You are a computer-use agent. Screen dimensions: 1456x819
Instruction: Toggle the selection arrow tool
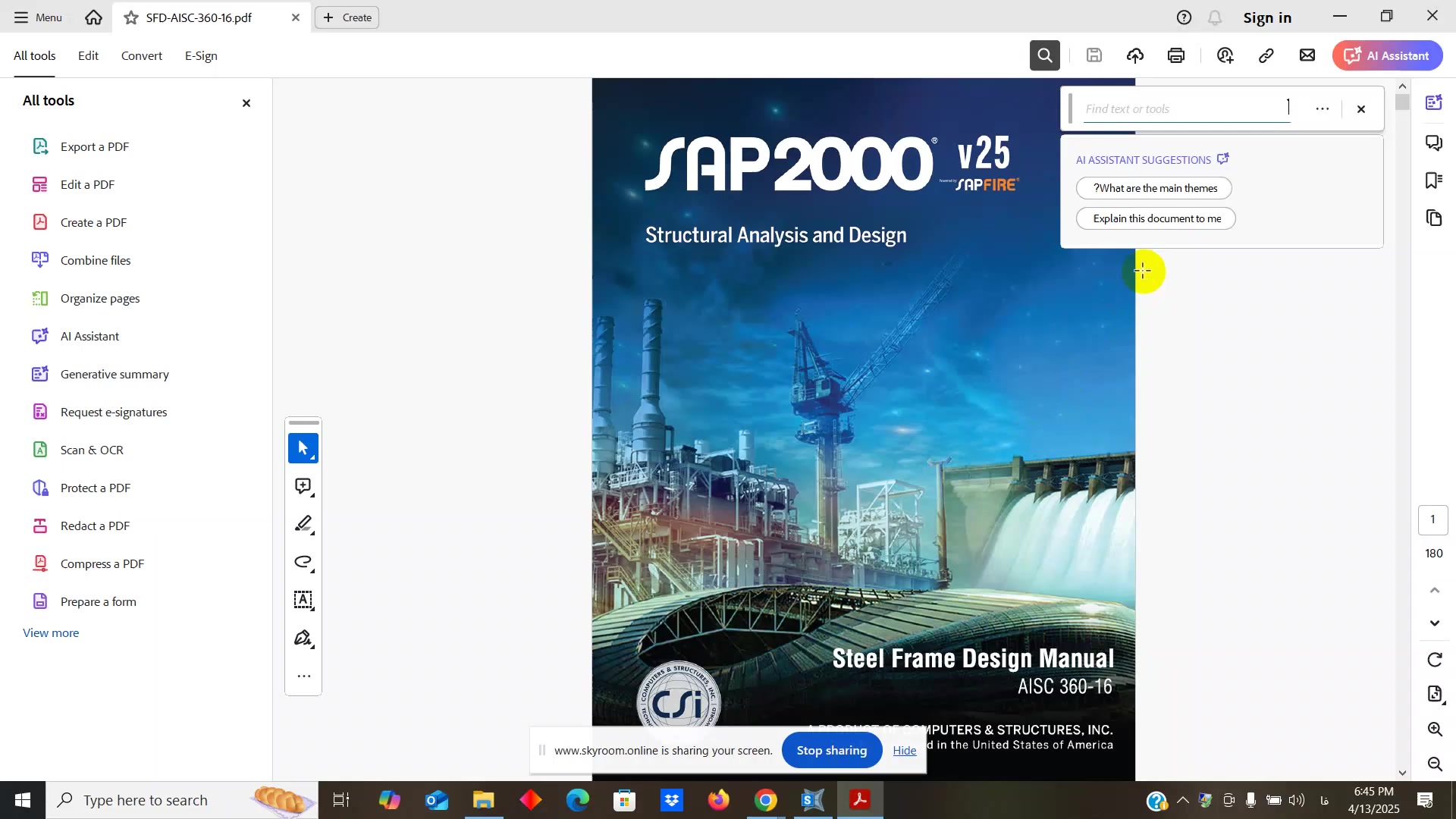(x=303, y=448)
